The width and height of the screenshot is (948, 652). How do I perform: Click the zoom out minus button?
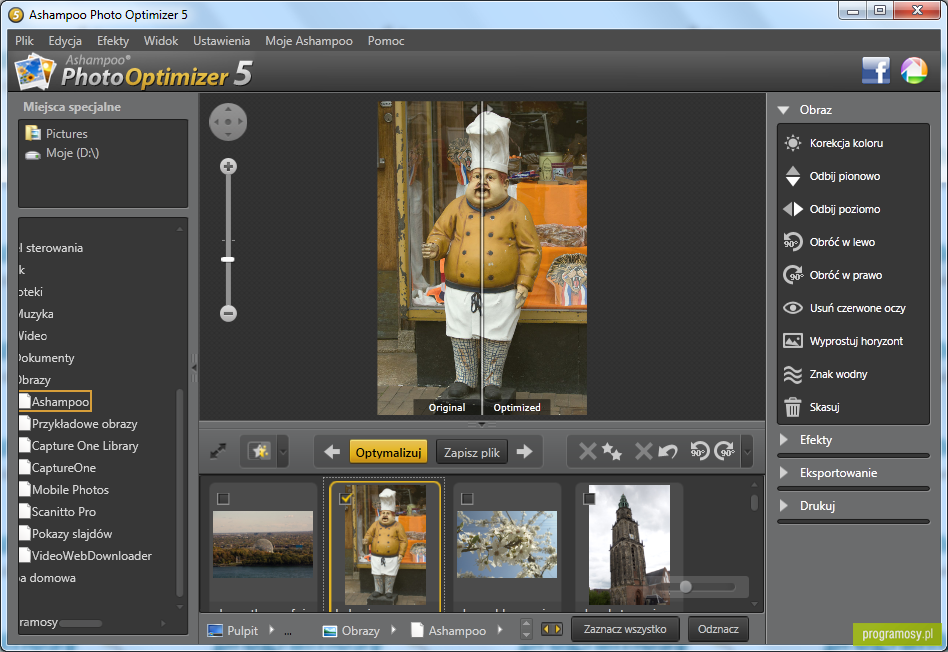point(228,313)
